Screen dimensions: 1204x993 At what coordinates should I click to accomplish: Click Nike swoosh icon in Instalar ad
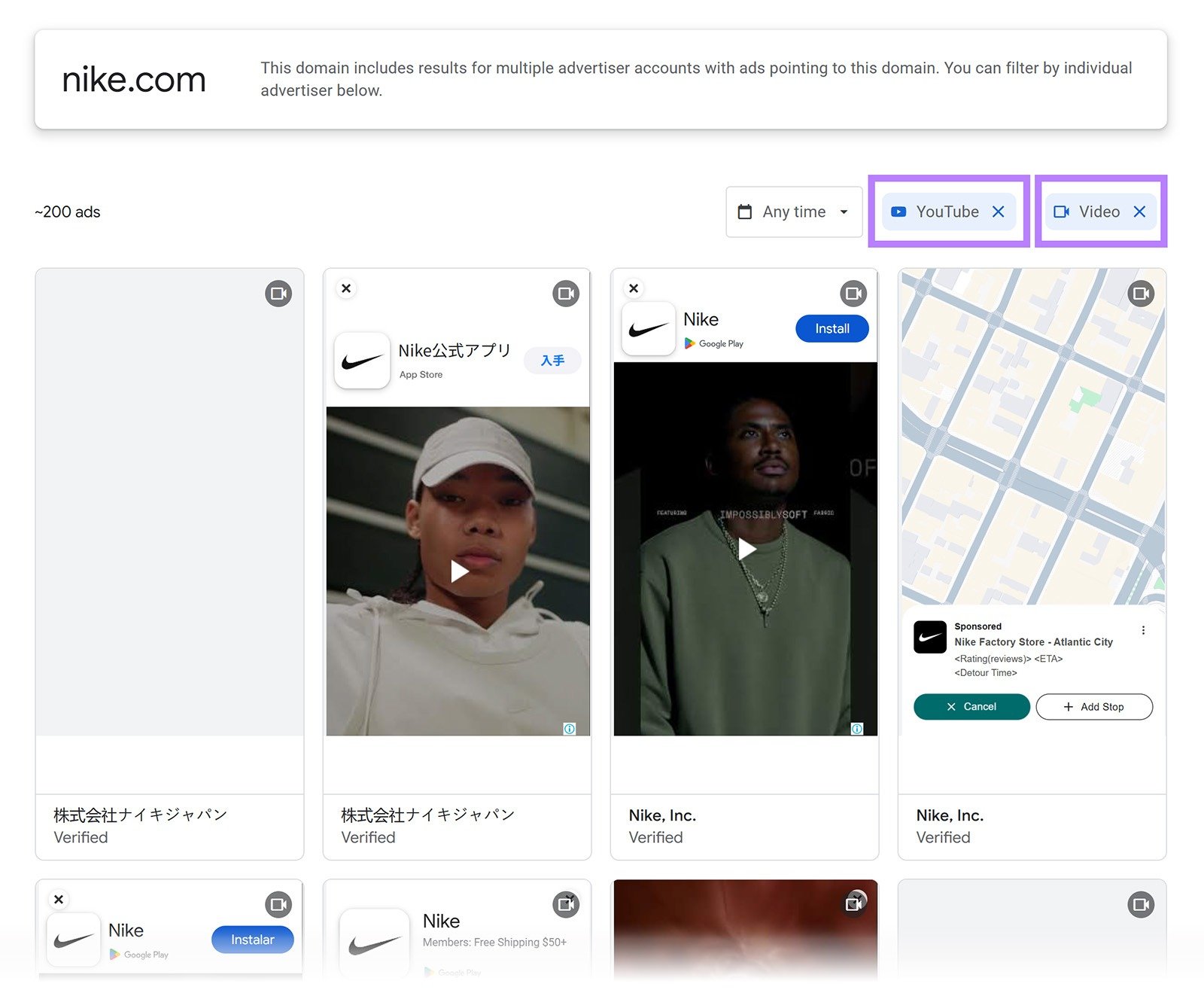click(74, 940)
